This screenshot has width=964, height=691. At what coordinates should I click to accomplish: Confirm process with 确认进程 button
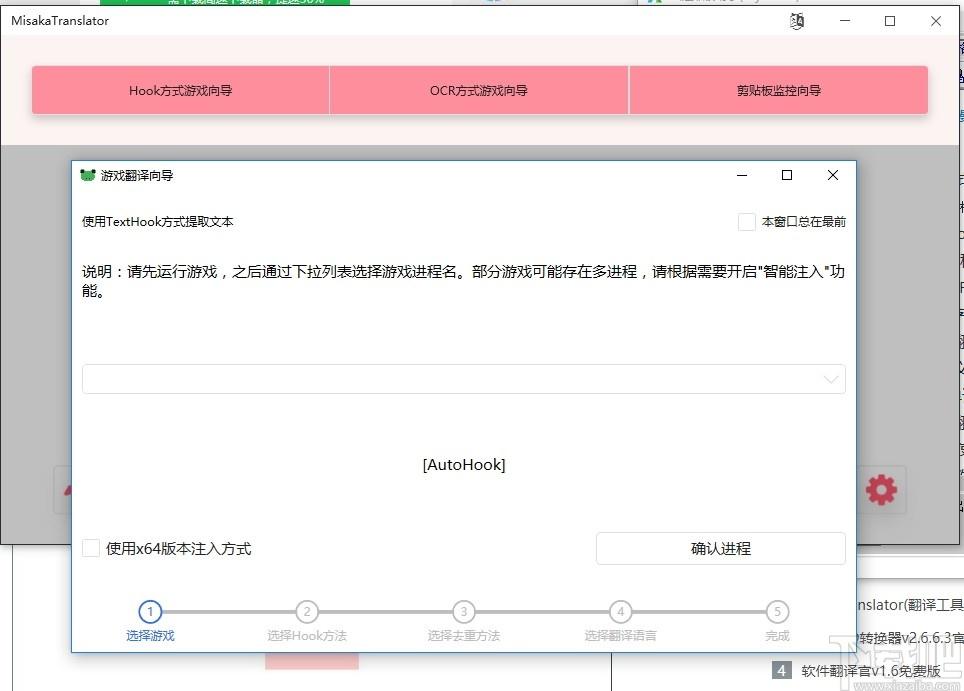[721, 548]
